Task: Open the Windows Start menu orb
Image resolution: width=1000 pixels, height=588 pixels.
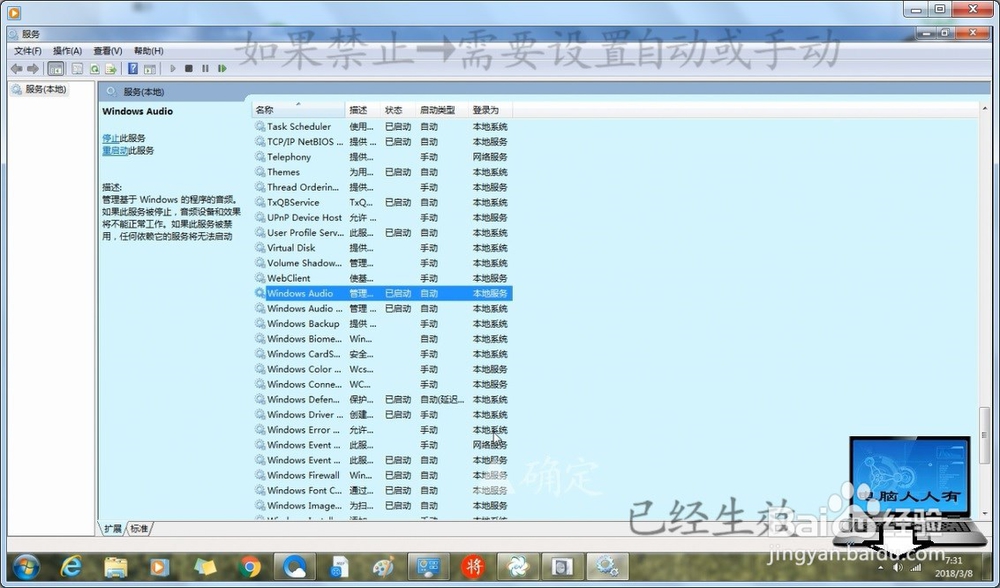Action: 26,566
